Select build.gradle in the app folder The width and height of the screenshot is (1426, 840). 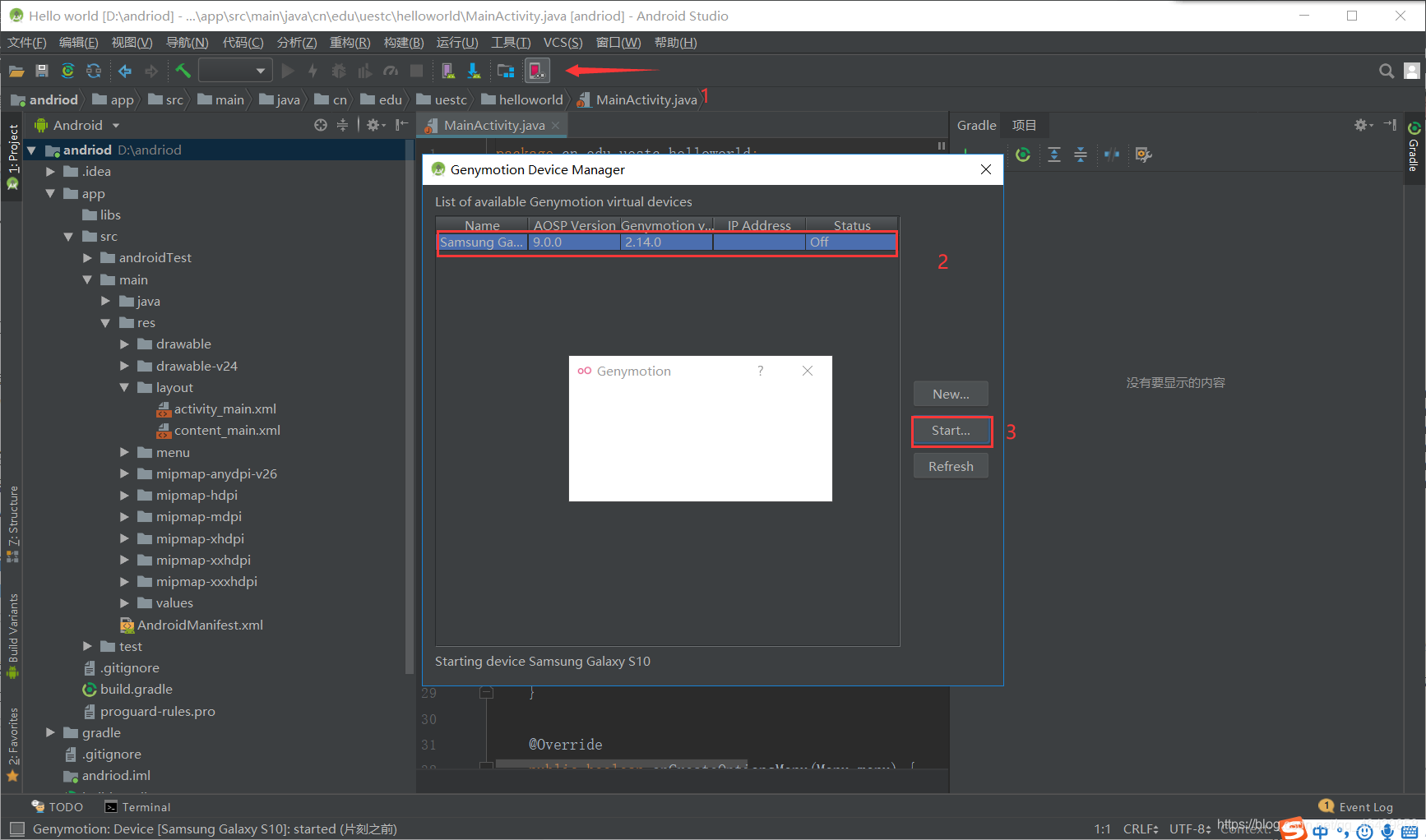pos(127,690)
